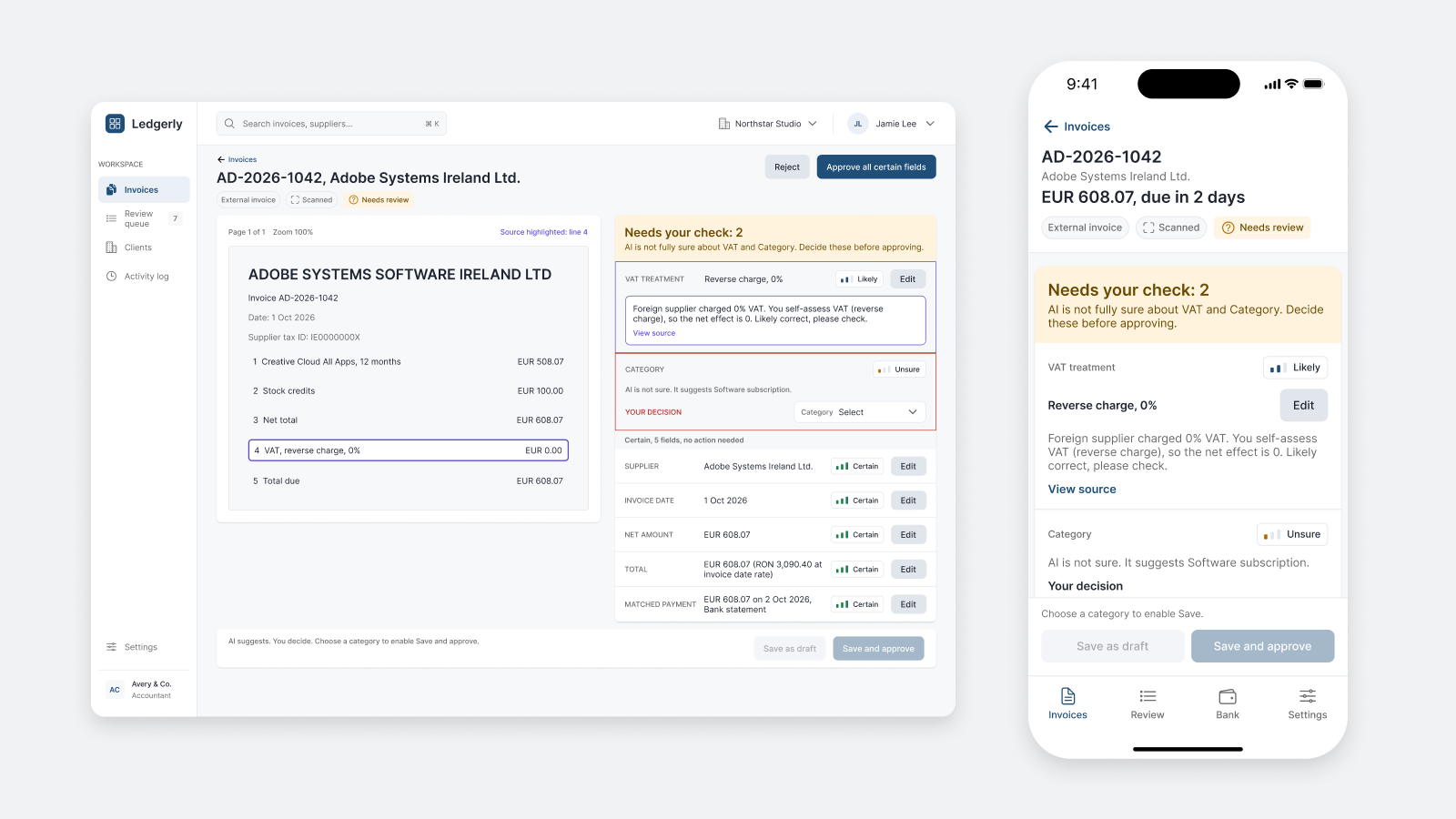Screen dimensions: 1456x819
Task: Tap Edit on mobile VAT treatment
Action: 1304,406
